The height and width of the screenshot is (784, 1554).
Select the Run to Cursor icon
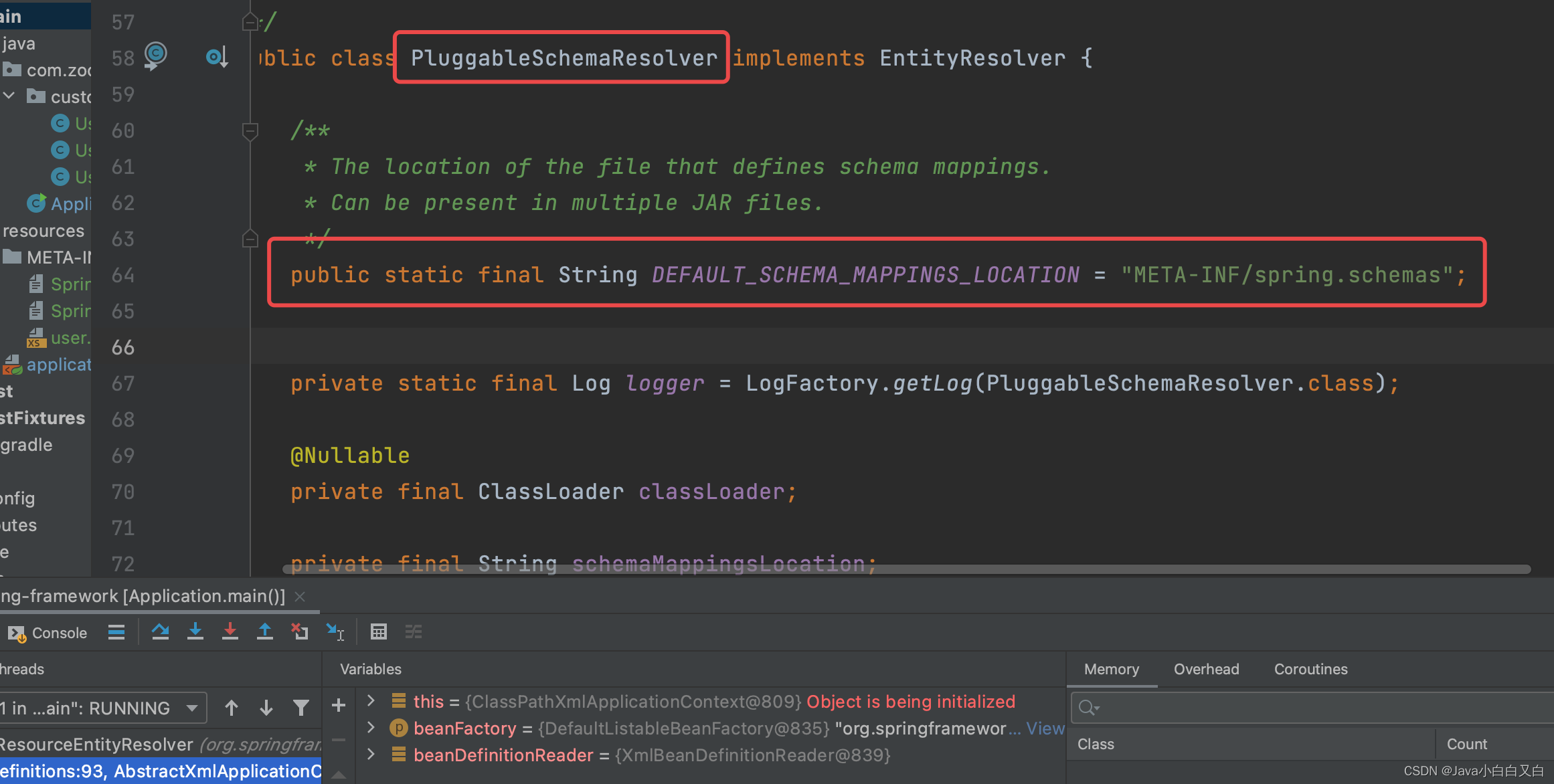335,631
